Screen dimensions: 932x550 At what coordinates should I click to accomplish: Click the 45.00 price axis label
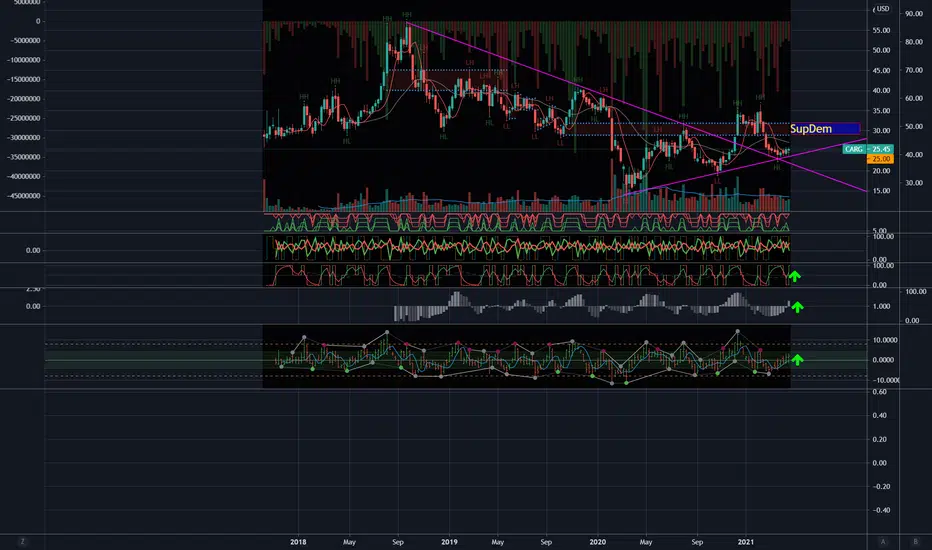pos(881,71)
